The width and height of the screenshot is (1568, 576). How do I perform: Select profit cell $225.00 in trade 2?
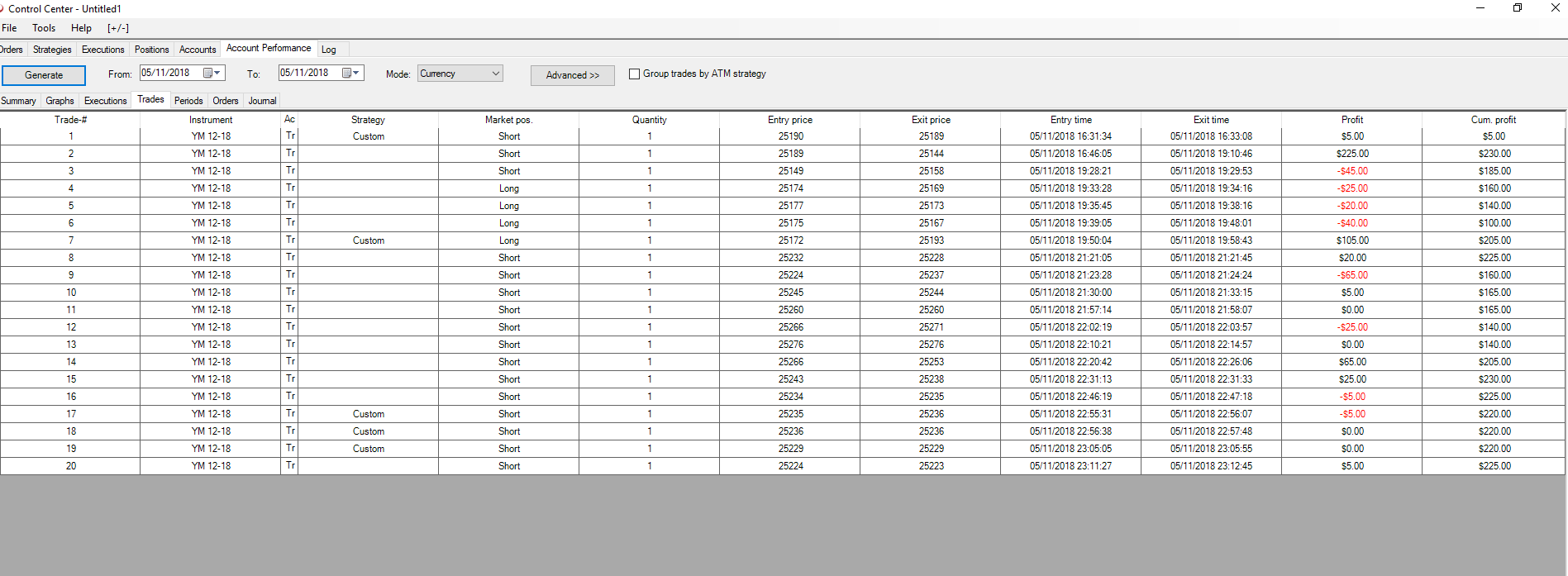pyautogui.click(x=1352, y=154)
